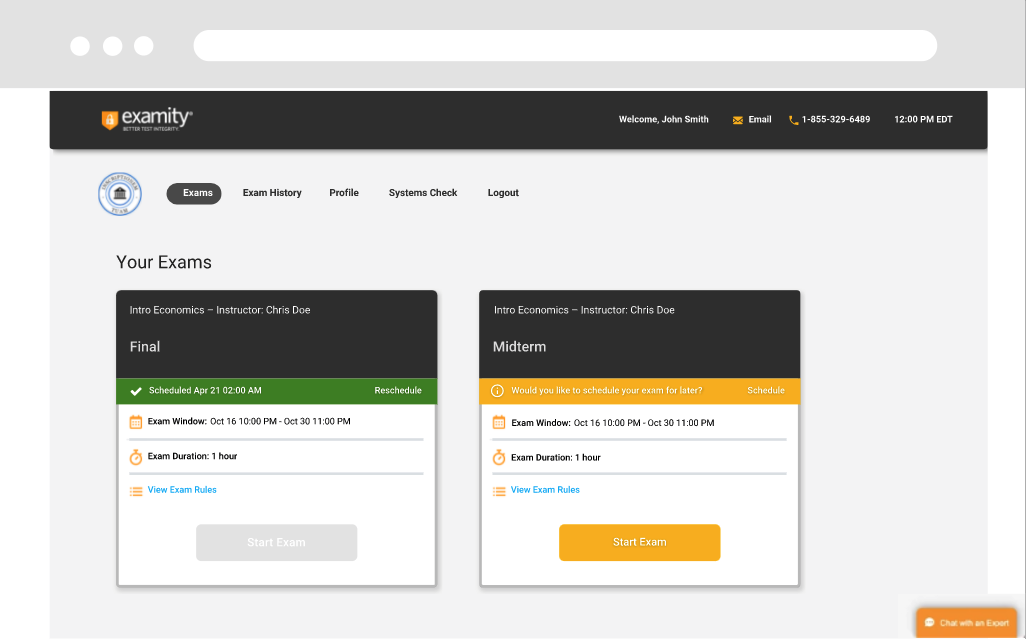The width and height of the screenshot is (1026, 639).
Task: Click Reschedule on the Final exam banner
Action: pyautogui.click(x=398, y=390)
